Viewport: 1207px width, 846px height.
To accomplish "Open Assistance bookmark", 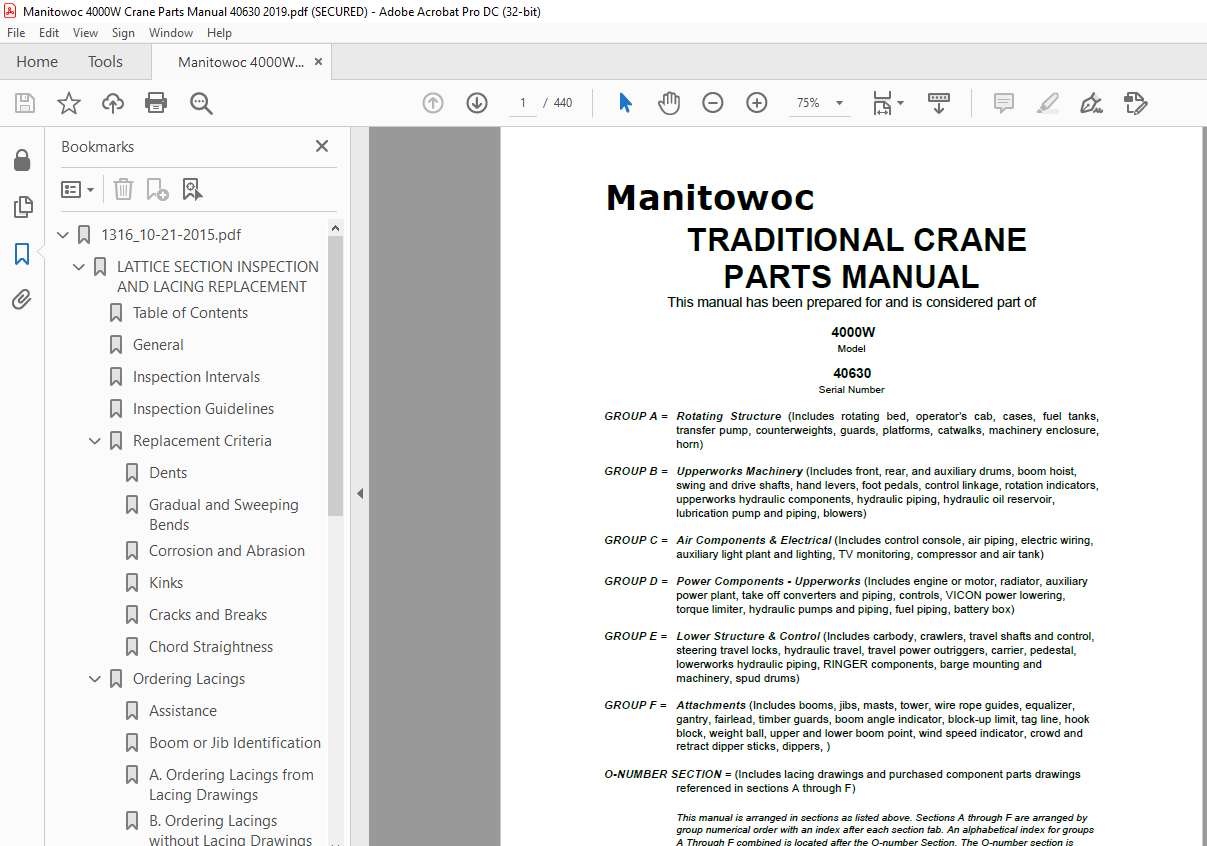I will tap(183, 711).
